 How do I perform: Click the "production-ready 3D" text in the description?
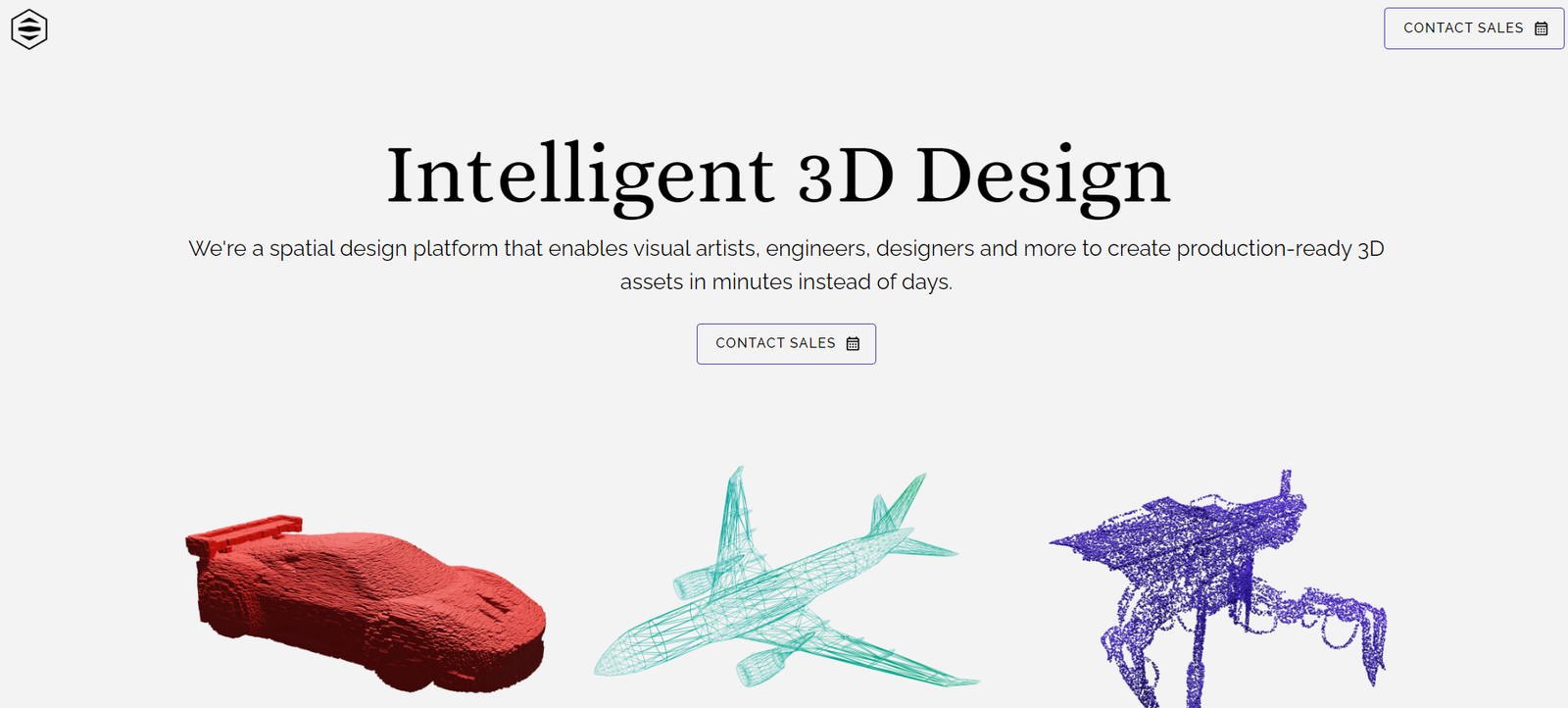click(x=1280, y=249)
